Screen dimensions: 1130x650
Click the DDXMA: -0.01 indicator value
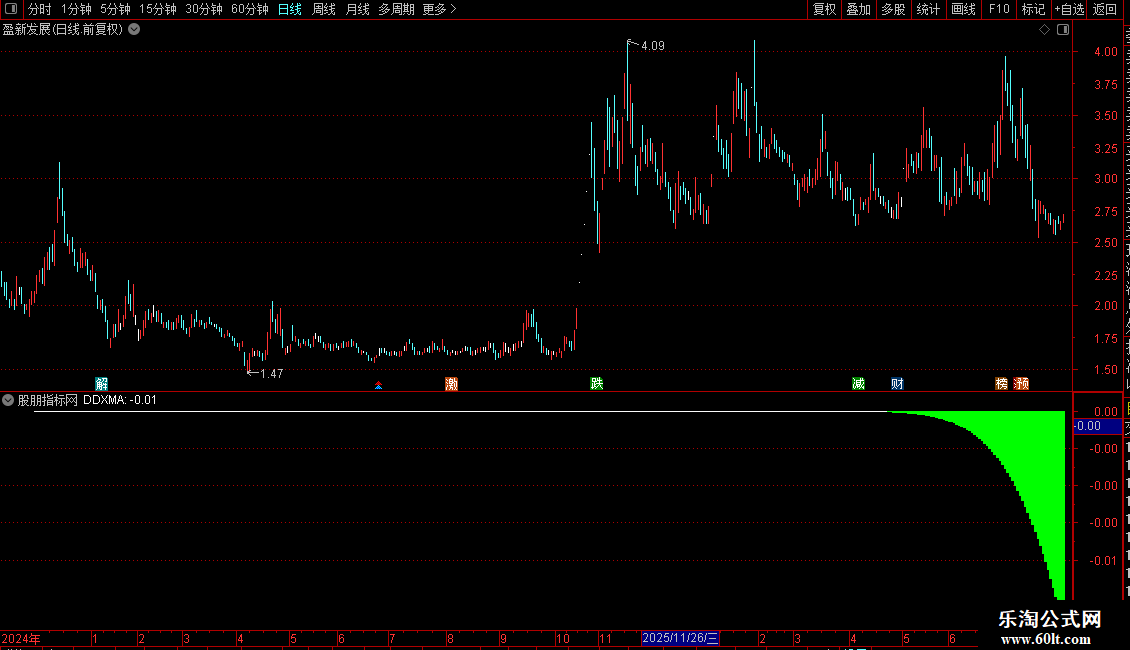[120, 400]
